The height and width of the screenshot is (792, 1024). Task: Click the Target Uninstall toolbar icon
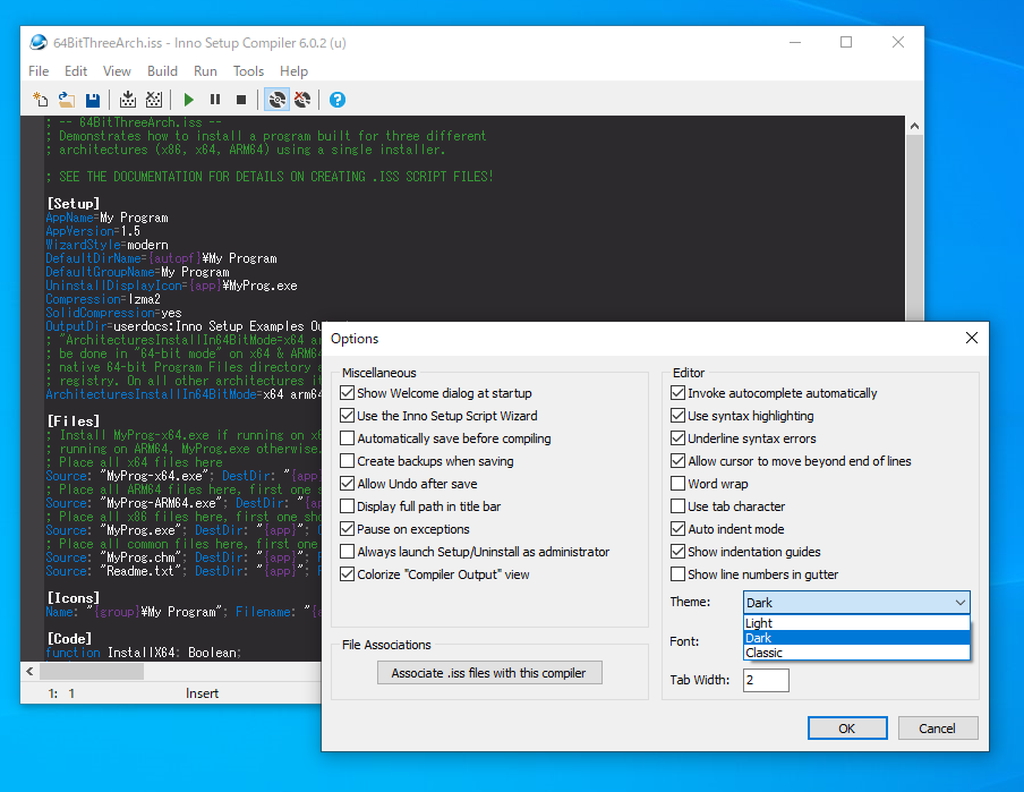[302, 100]
